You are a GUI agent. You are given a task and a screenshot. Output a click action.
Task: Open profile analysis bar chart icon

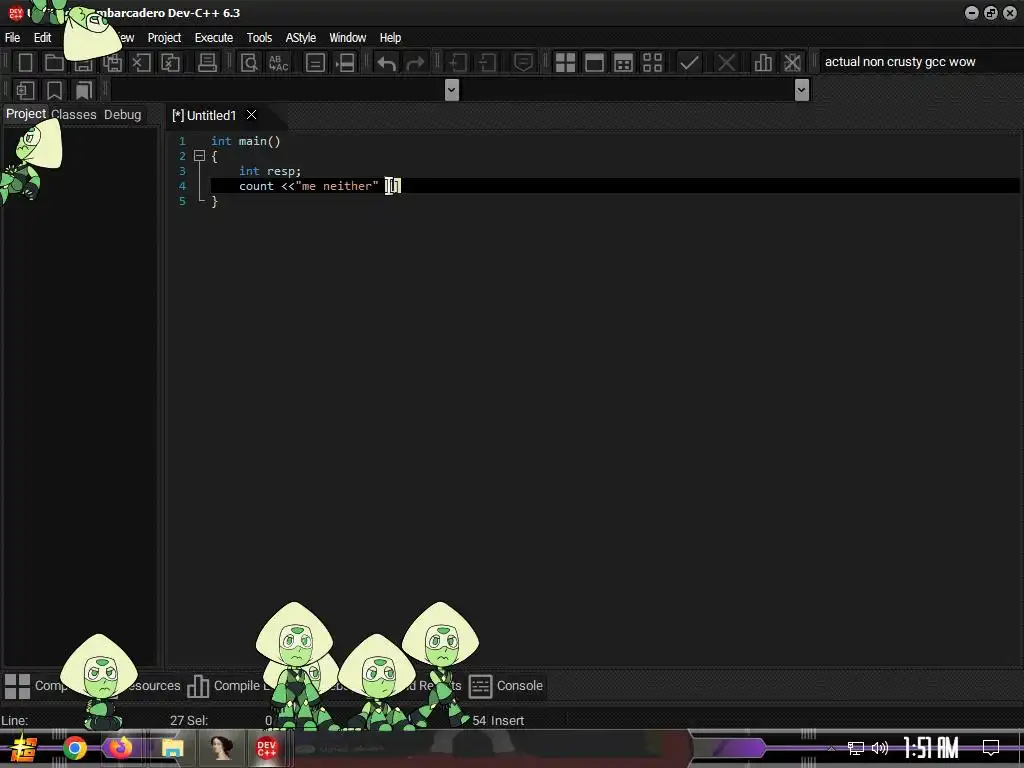coord(763,63)
